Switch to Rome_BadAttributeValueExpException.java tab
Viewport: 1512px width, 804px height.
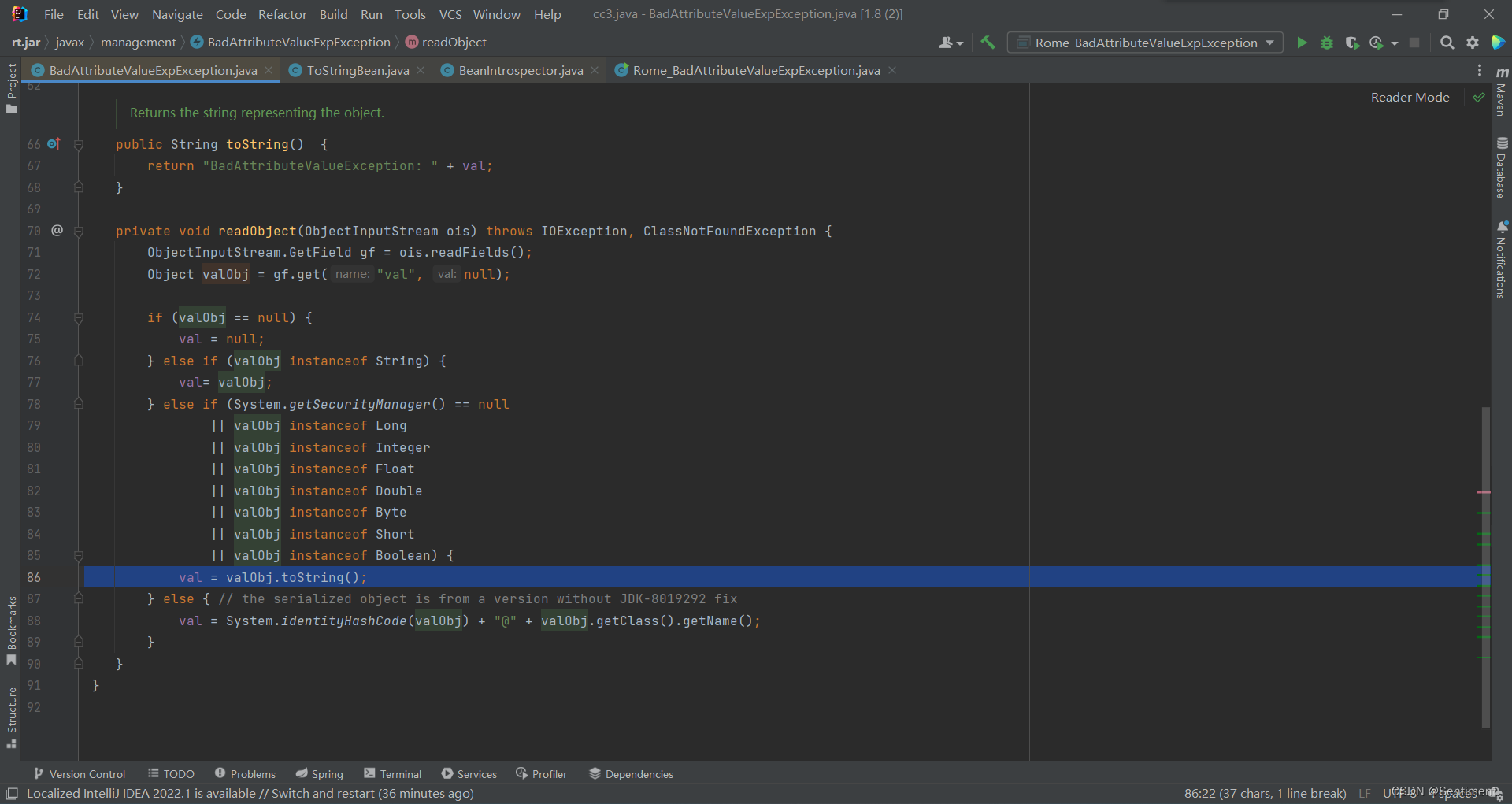[x=756, y=70]
